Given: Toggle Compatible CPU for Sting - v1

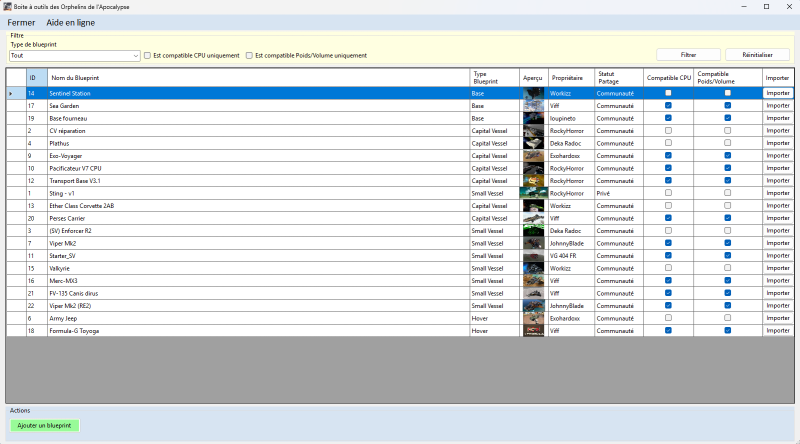Looking at the screenshot, I should pos(668,193).
